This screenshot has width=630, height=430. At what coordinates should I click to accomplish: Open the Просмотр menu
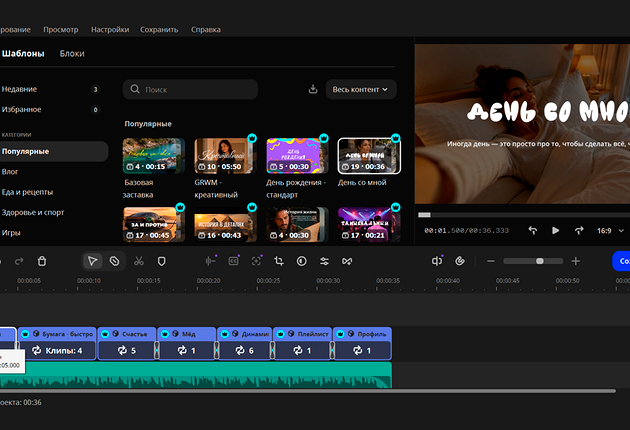click(x=61, y=30)
